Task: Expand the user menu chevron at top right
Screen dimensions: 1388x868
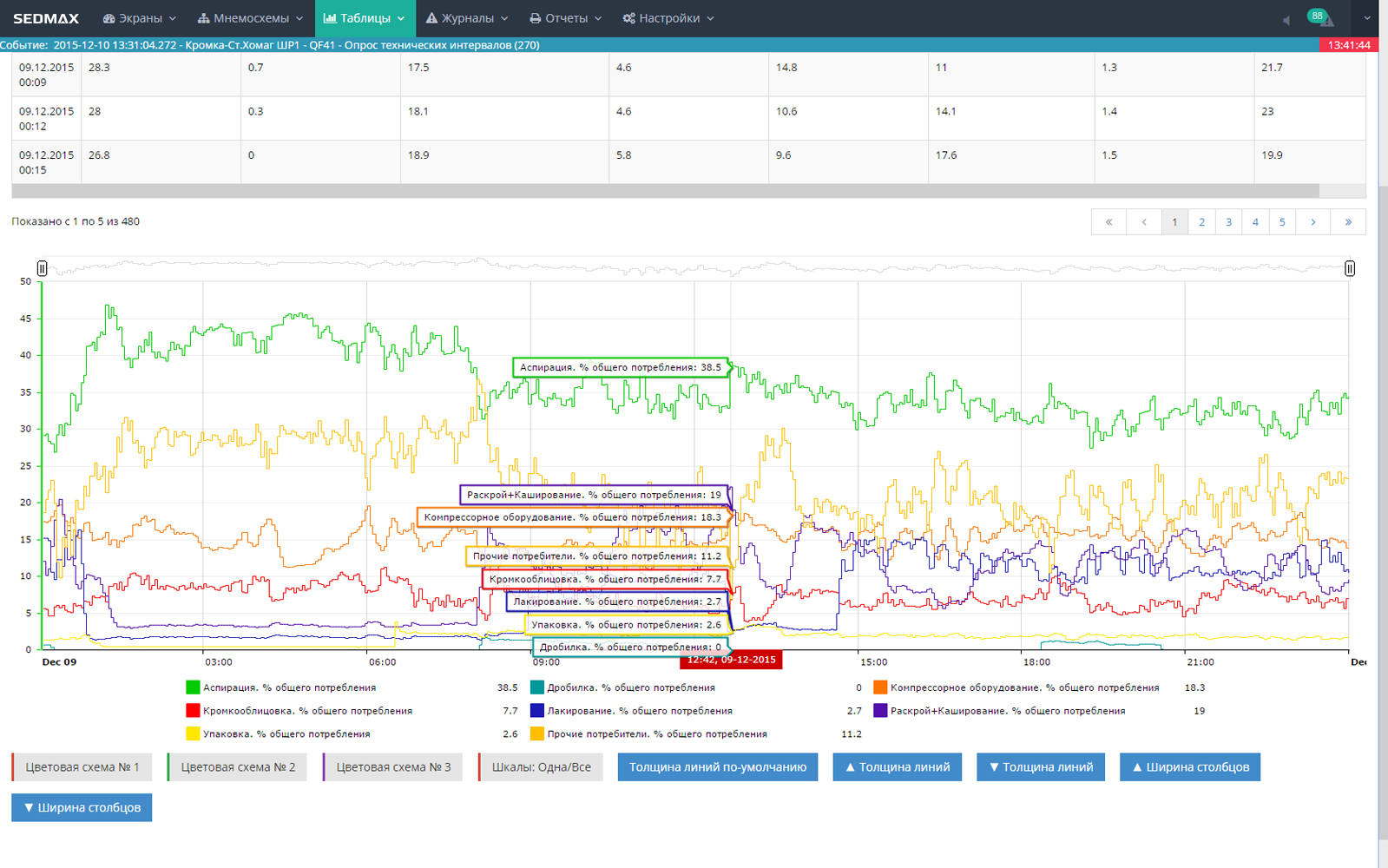Action: [1366, 18]
